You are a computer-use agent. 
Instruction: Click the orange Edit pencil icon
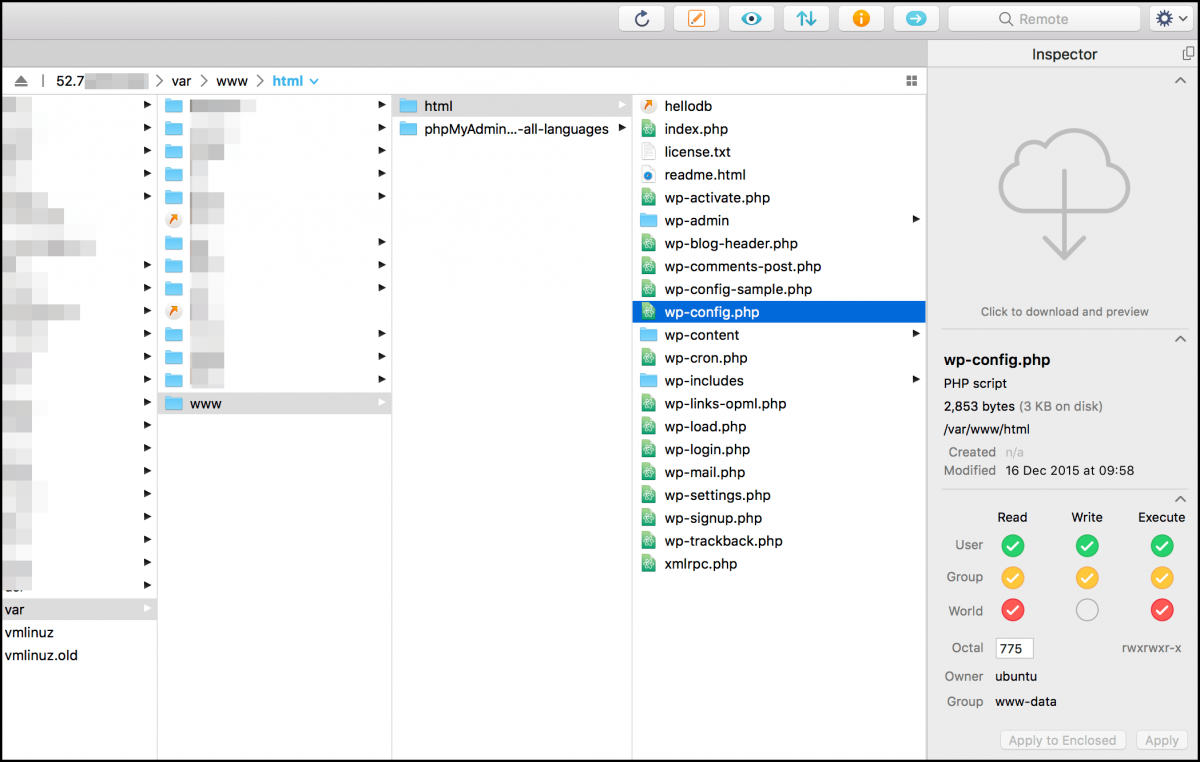[x=696, y=18]
